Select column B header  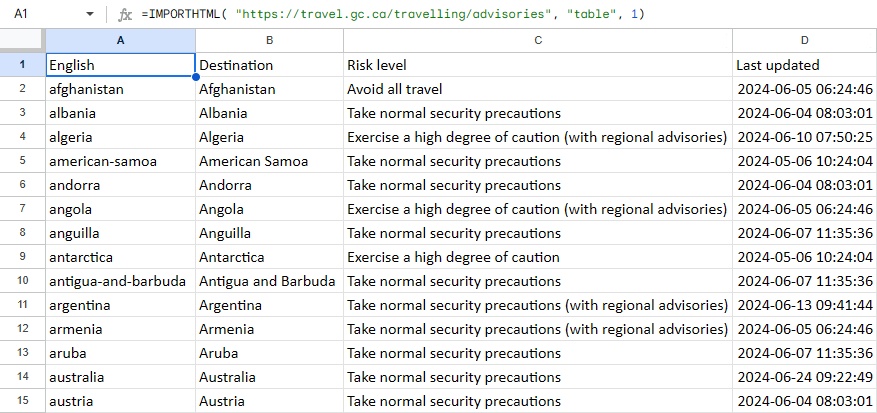270,40
